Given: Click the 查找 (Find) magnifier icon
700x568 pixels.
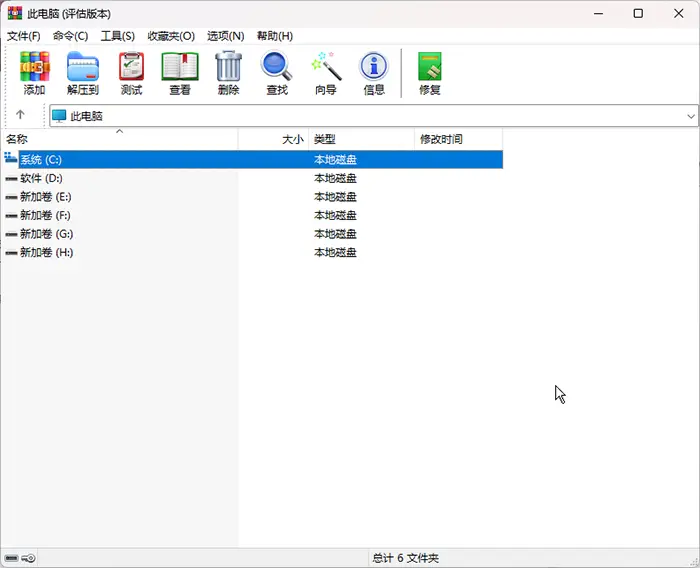Looking at the screenshot, I should coord(277,66).
